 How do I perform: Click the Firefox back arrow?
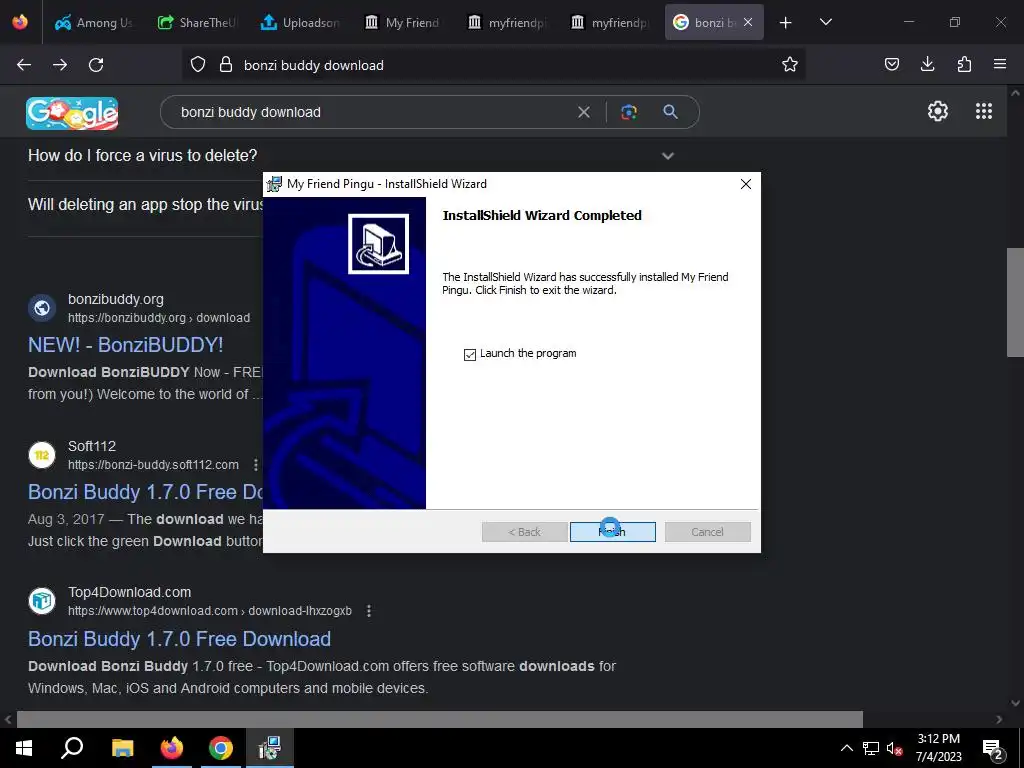24,65
